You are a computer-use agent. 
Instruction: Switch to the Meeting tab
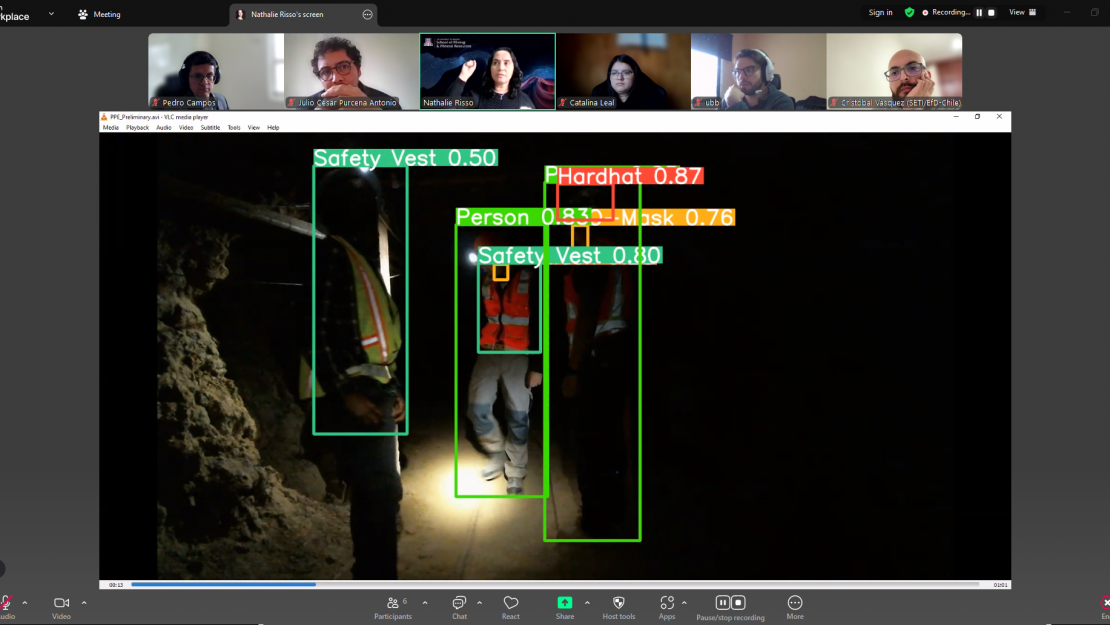99,14
